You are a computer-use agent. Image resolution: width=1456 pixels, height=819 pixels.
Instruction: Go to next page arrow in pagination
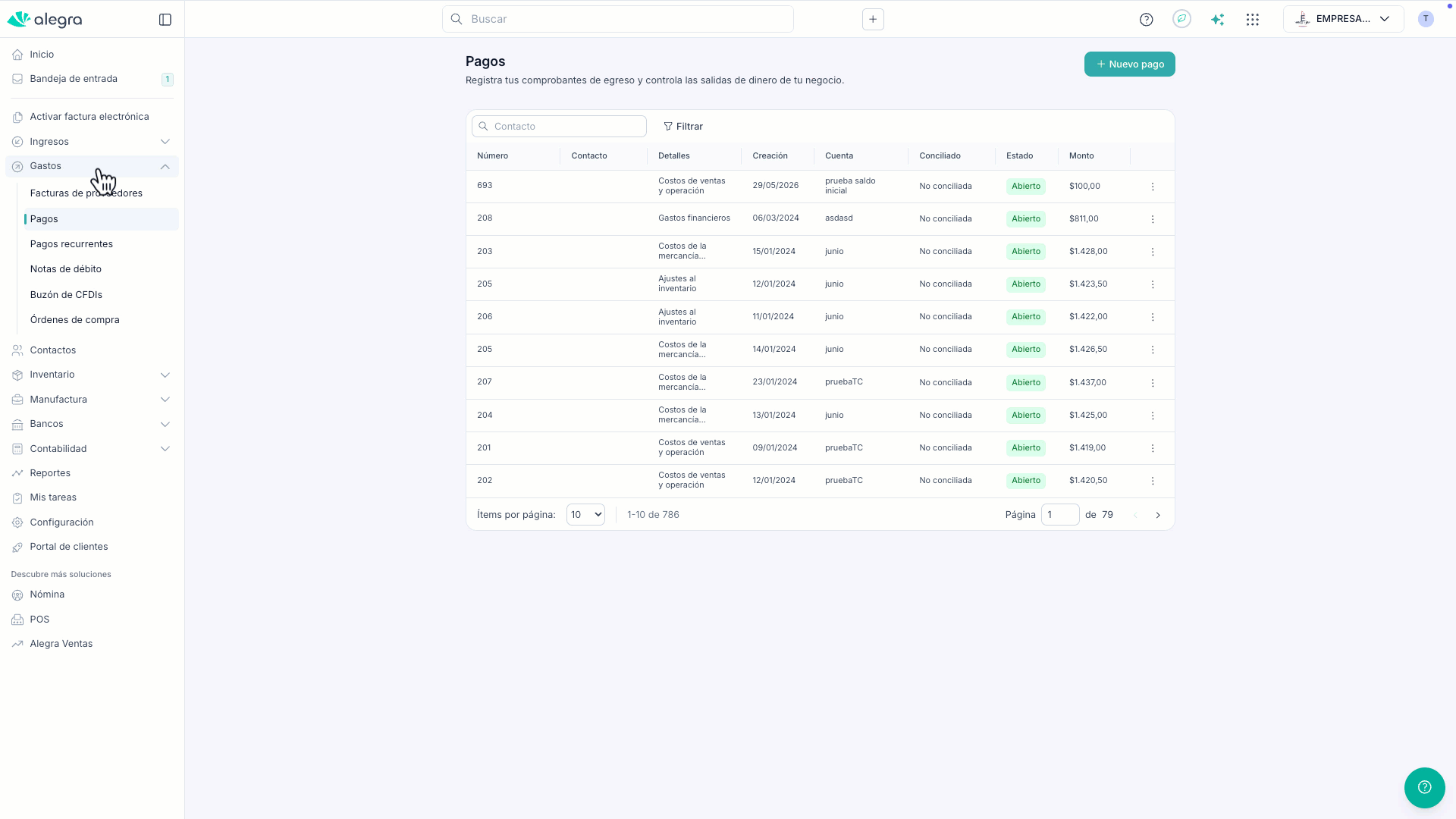coord(1158,515)
